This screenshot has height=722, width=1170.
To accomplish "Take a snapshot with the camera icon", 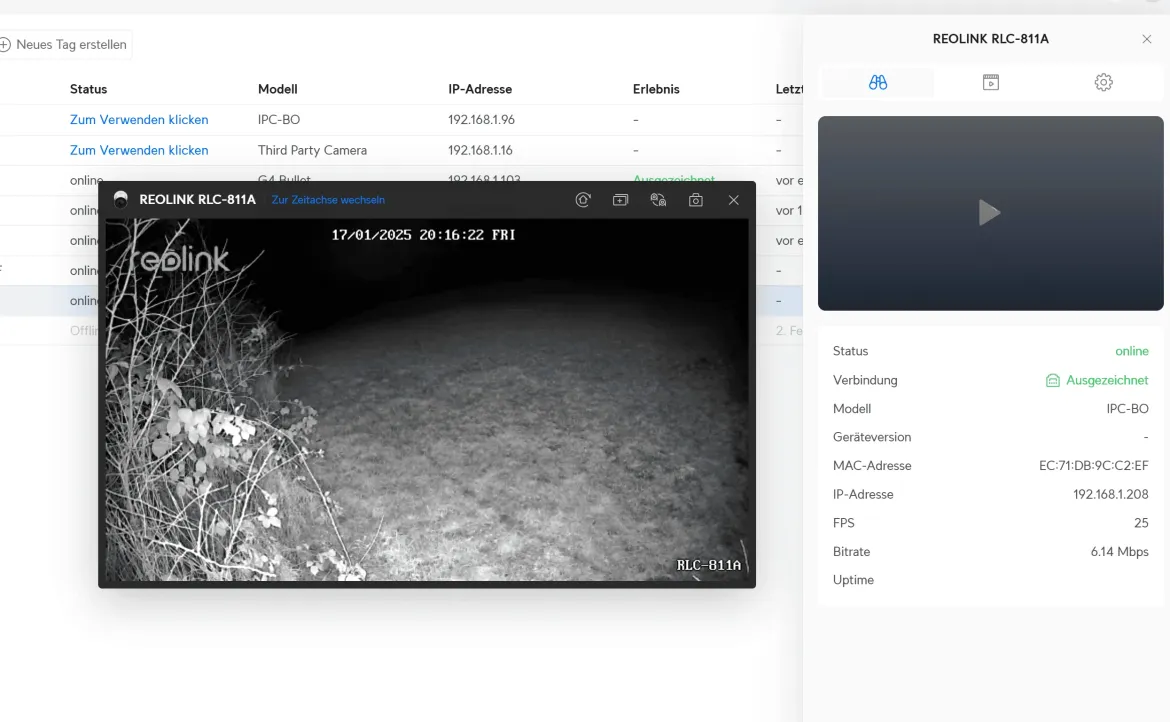I will (x=695, y=200).
